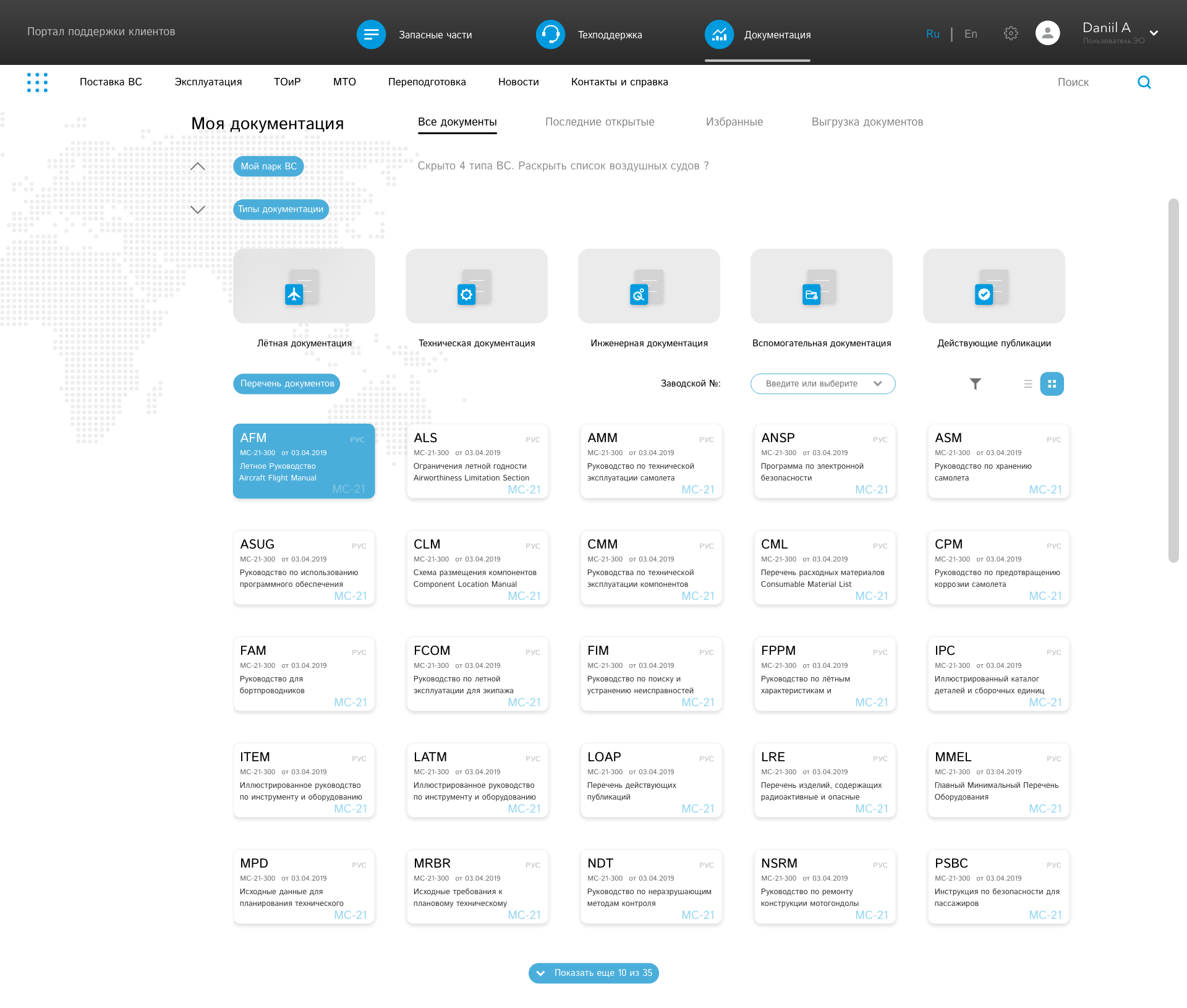The width and height of the screenshot is (1187, 1008).
Task: Select the Последние открытые tab
Action: coord(600,122)
